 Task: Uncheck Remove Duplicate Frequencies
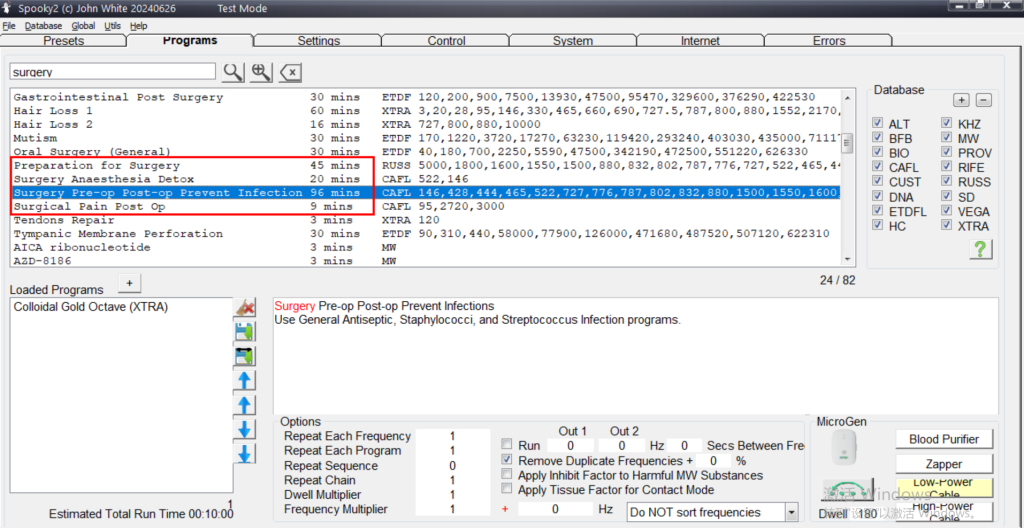tap(506, 460)
